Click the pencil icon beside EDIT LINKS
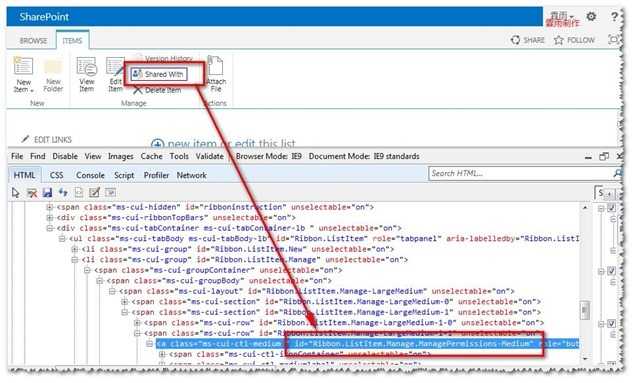This screenshot has width=635, height=383. coord(25,139)
